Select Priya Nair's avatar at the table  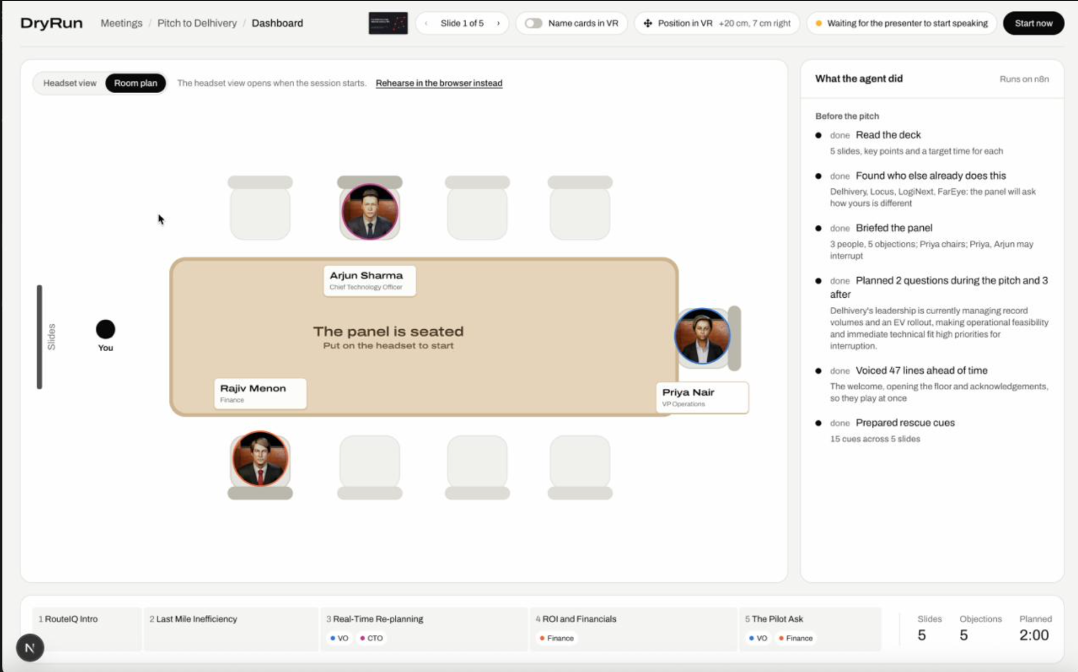tap(702, 336)
